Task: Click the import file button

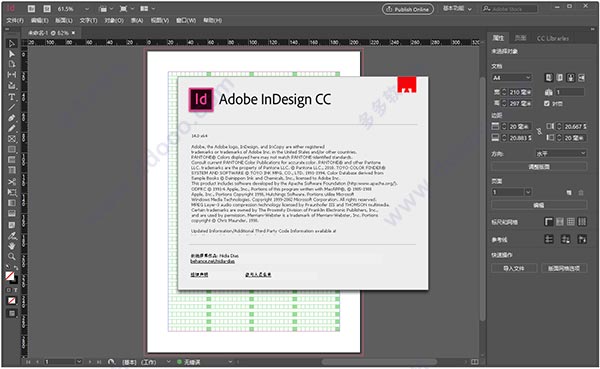Action: pyautogui.click(x=514, y=268)
